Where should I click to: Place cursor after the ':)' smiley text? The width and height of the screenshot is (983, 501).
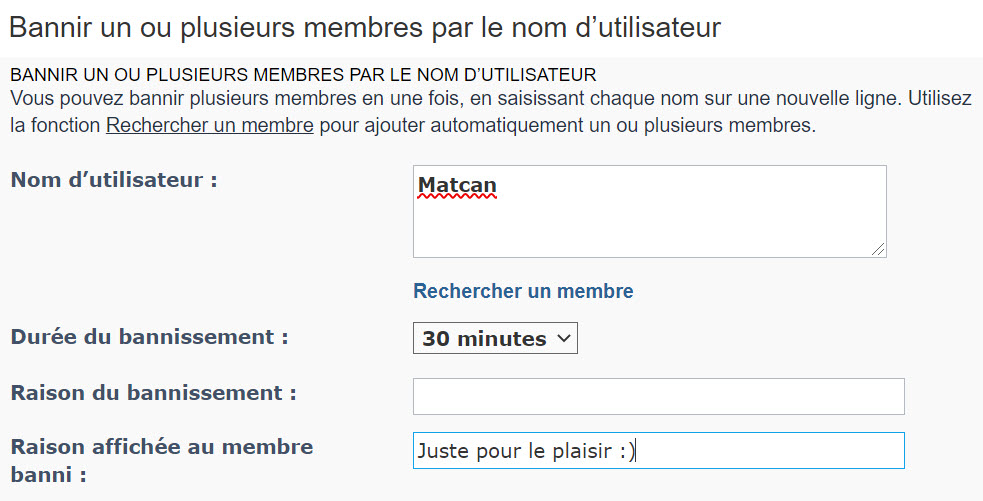point(637,451)
